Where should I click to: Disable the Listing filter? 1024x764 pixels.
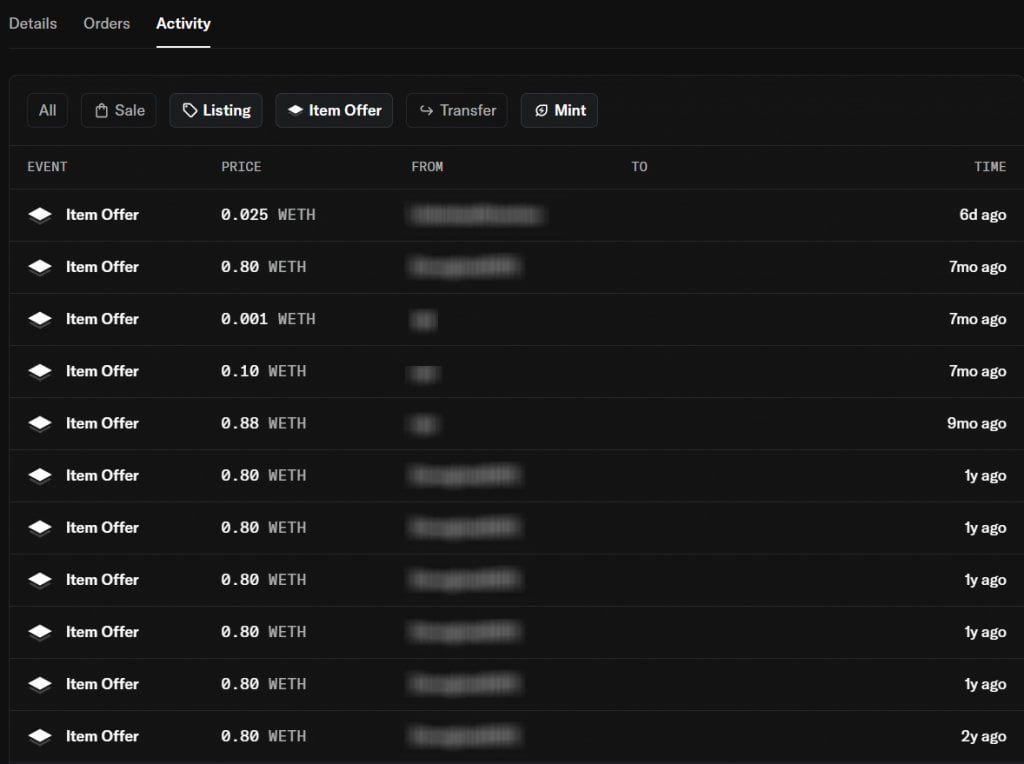[216, 110]
